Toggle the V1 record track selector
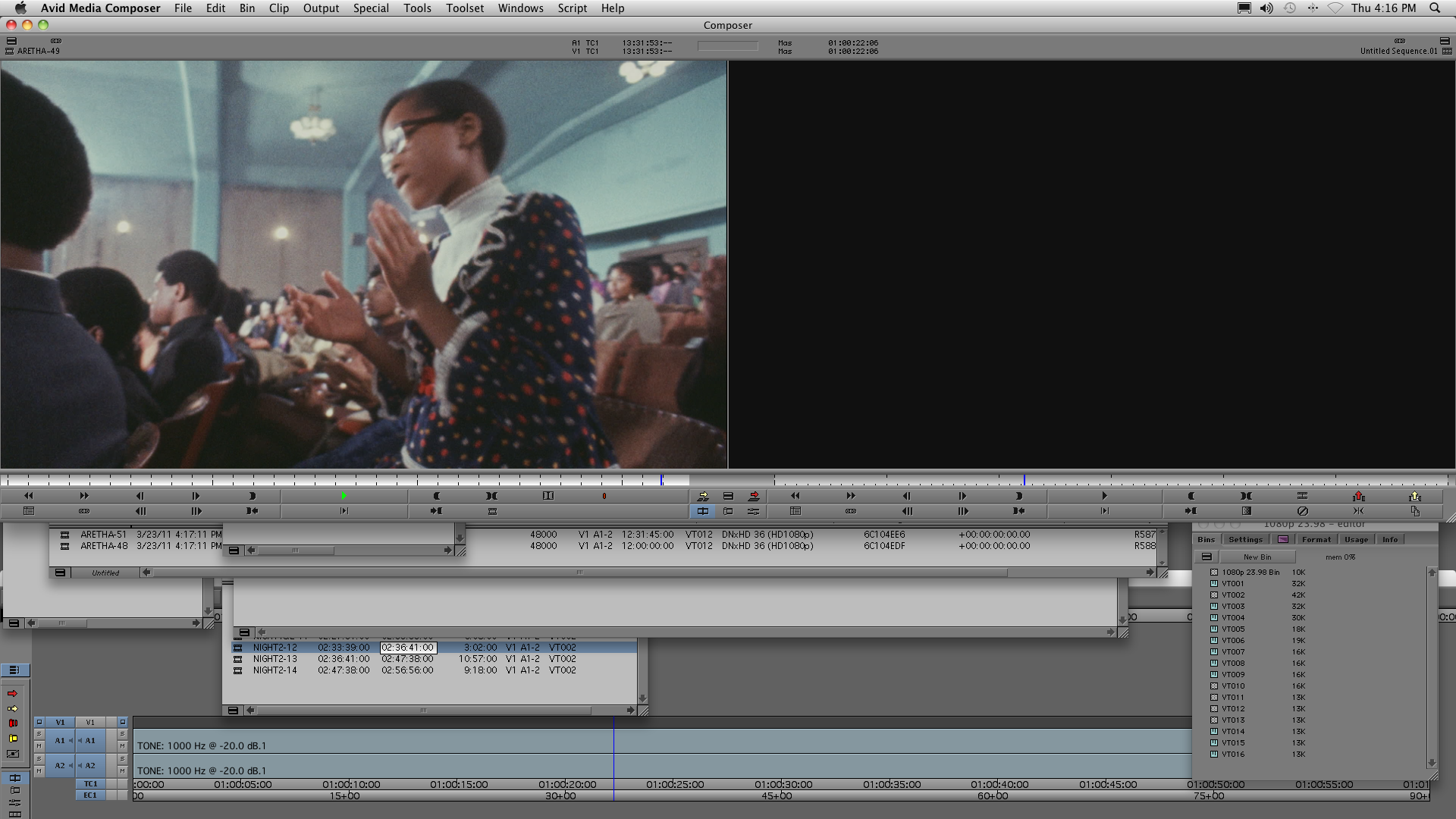Image resolution: width=1456 pixels, height=819 pixels. [x=90, y=723]
